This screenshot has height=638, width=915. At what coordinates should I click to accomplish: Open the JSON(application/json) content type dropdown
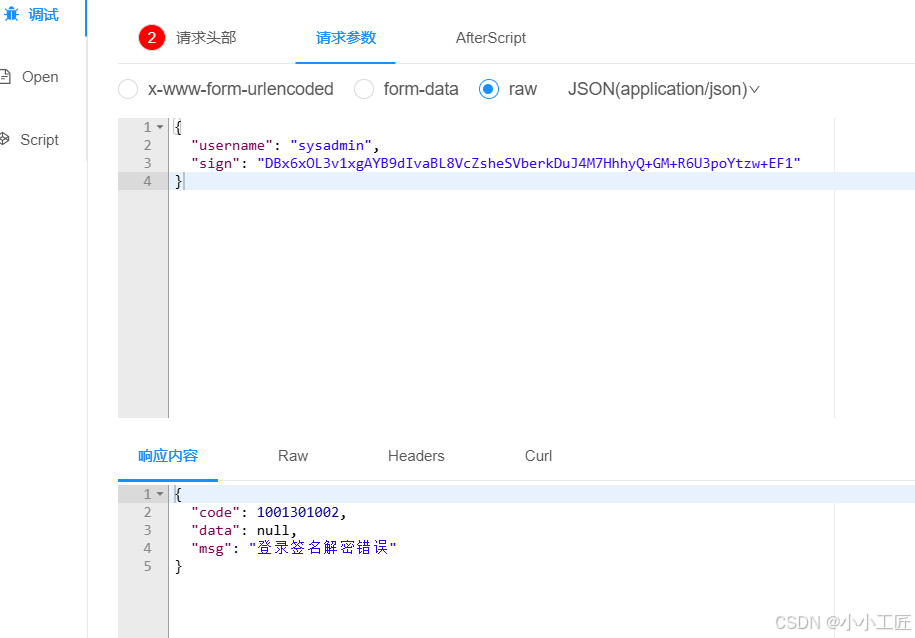[x=663, y=89]
